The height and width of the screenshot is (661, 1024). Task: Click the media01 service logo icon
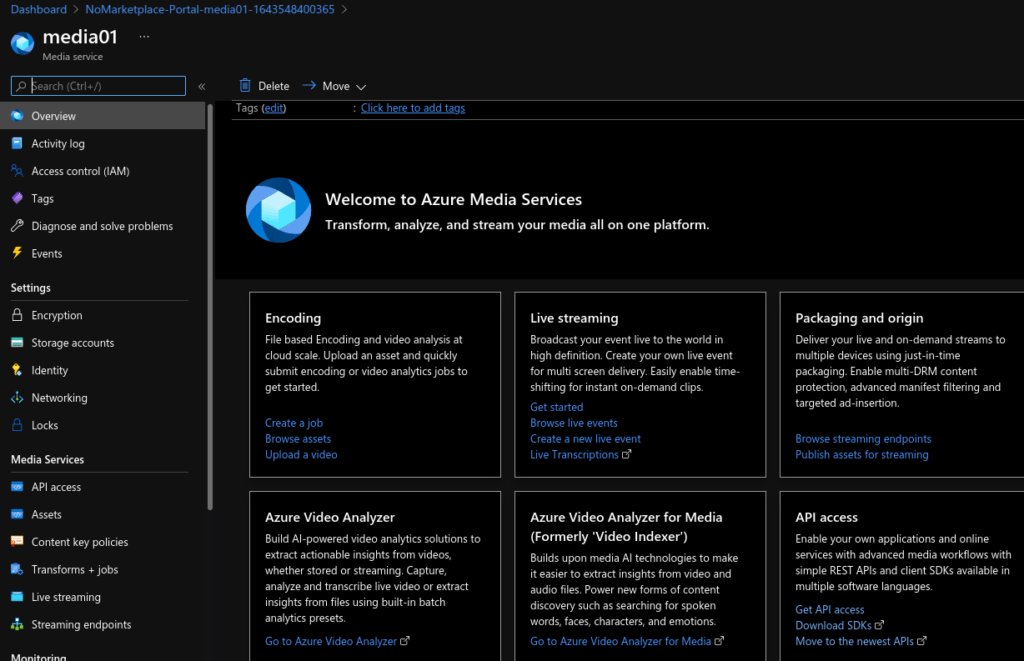(x=22, y=43)
